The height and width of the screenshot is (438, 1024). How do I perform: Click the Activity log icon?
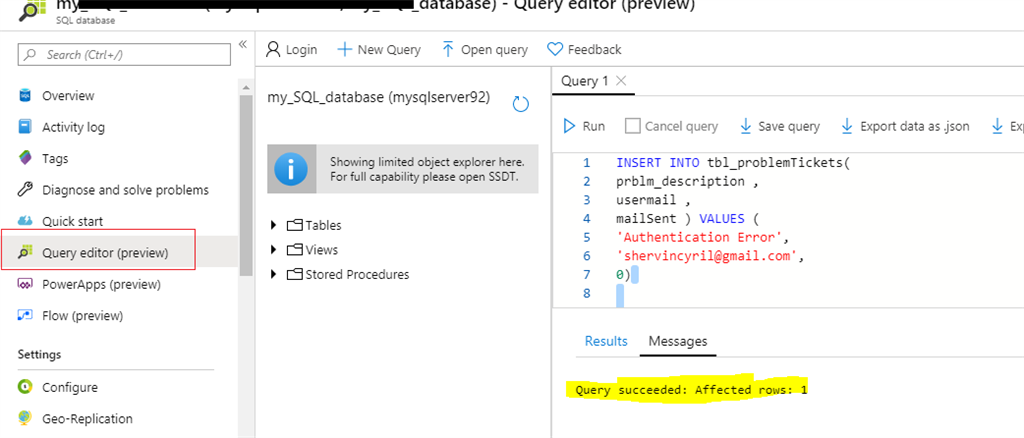pyautogui.click(x=25, y=127)
